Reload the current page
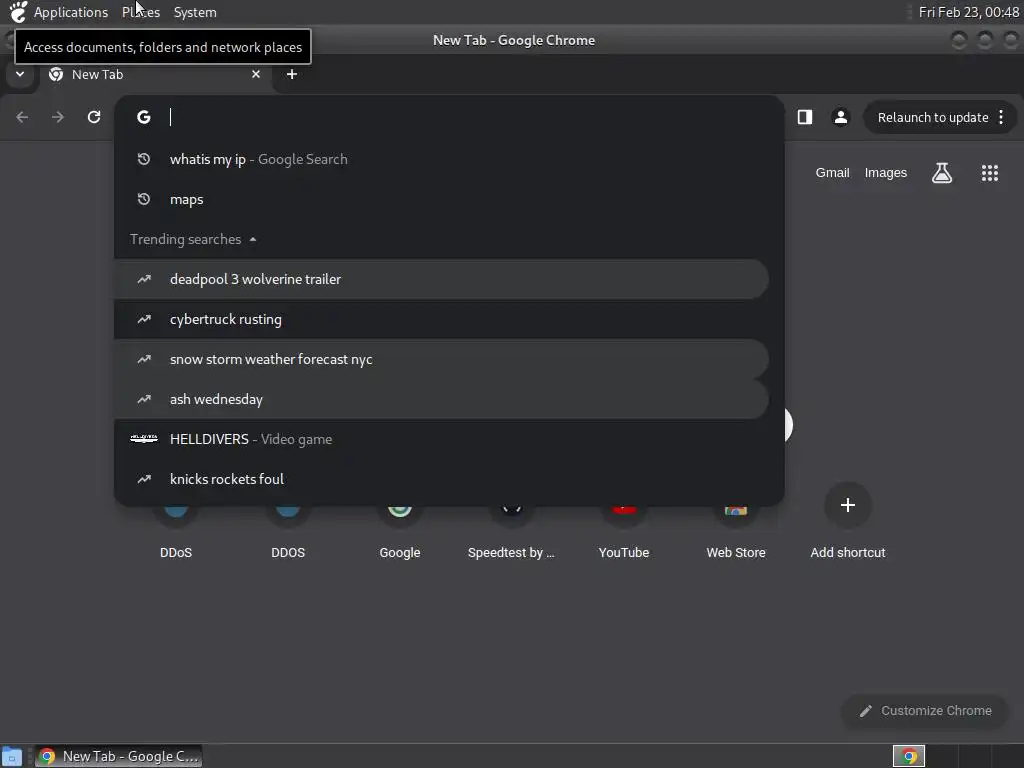 94,117
